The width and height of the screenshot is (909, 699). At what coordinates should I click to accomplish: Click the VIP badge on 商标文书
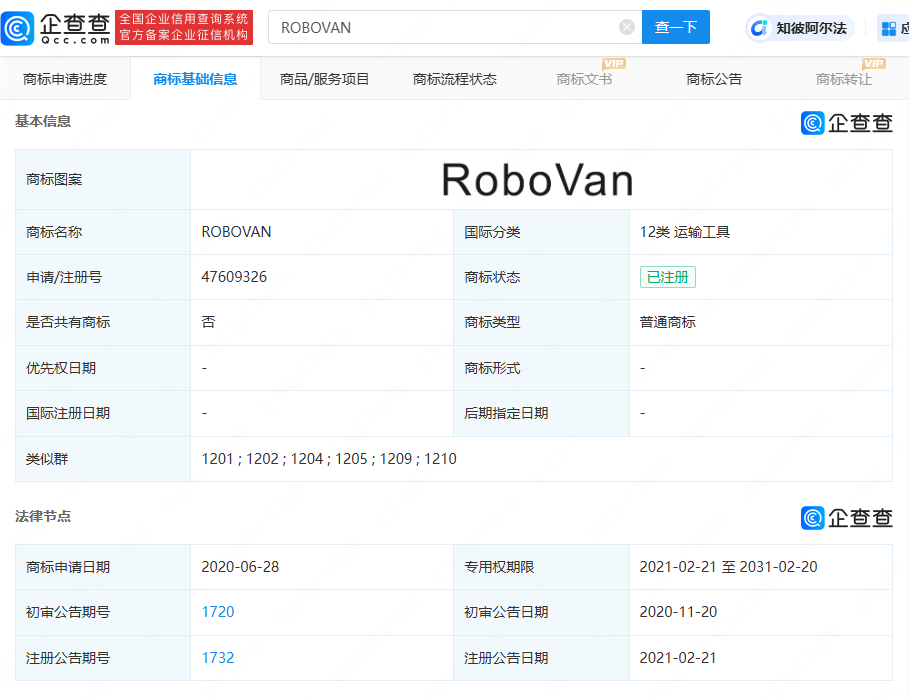point(614,64)
